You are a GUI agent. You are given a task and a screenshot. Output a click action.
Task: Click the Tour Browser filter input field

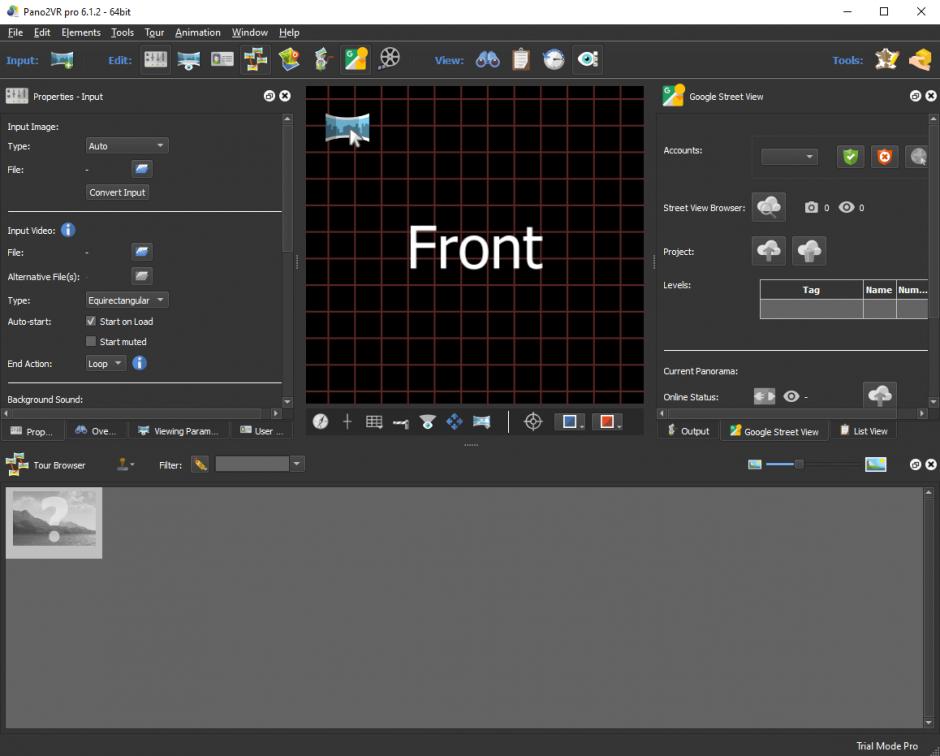tap(252, 464)
